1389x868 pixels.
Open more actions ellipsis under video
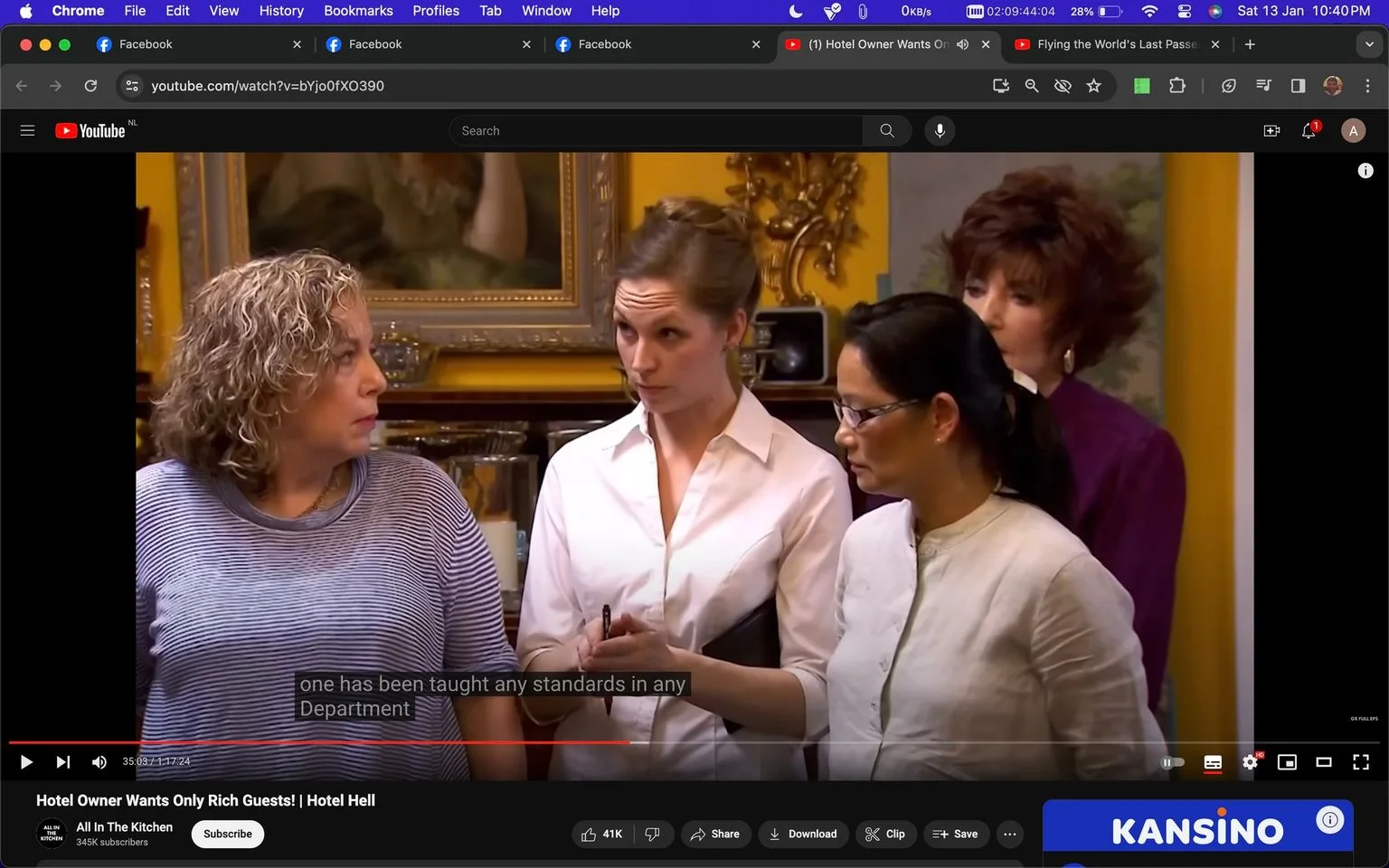coord(1010,834)
